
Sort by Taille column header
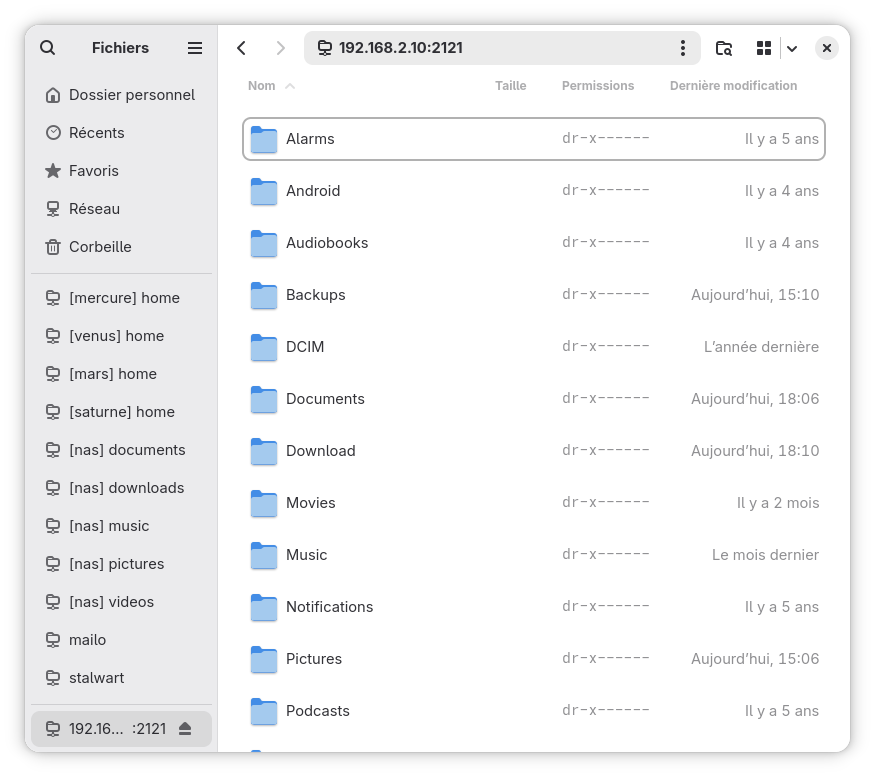click(510, 86)
